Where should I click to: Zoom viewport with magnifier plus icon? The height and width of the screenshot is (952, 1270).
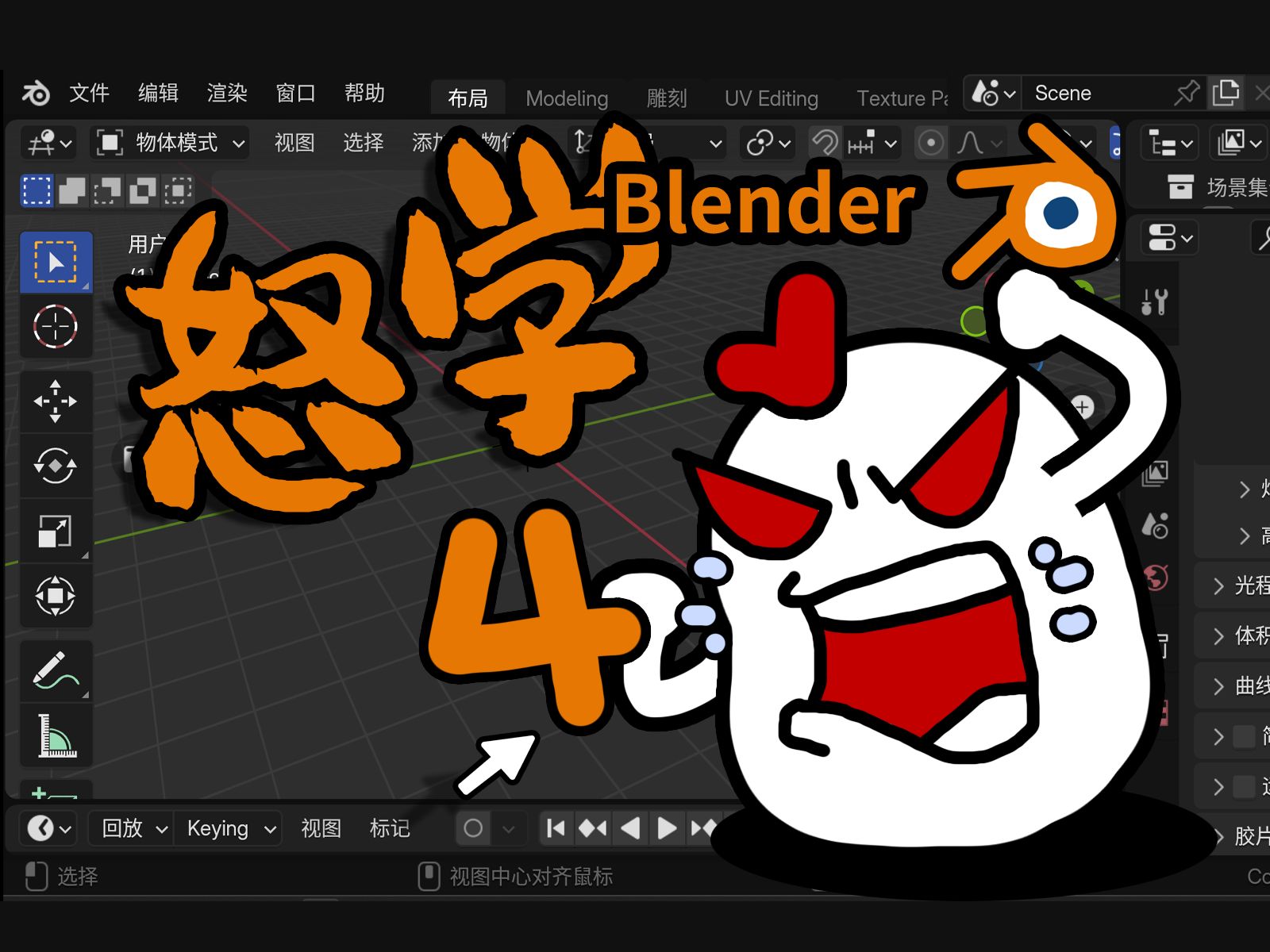[1082, 408]
